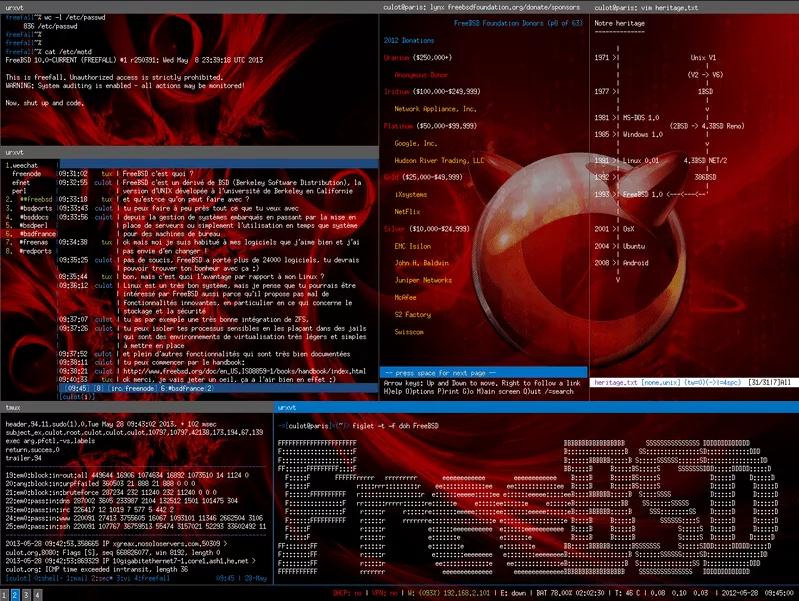Switch to workspace 3 in bottom bar
Viewport: 799px width, 601px height.
coord(26,594)
